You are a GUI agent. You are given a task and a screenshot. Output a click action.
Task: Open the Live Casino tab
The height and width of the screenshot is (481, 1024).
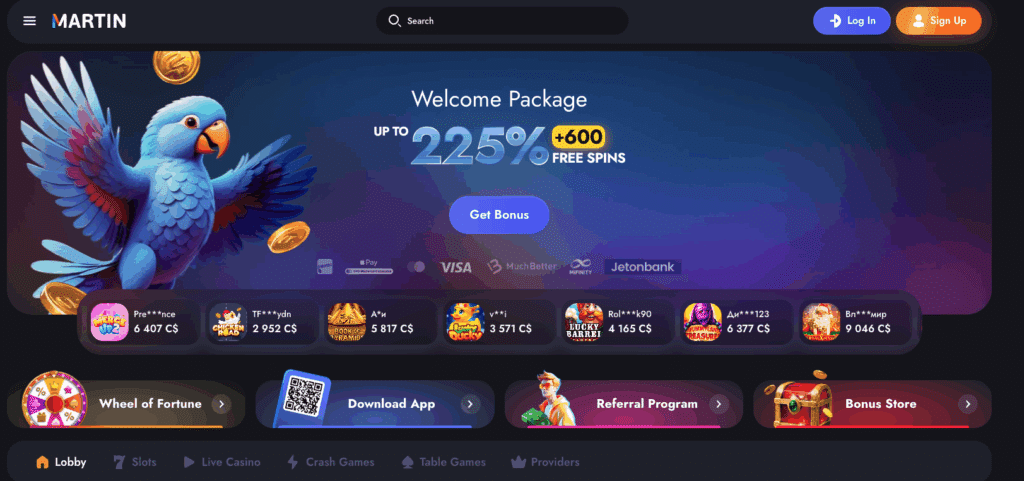pos(221,462)
